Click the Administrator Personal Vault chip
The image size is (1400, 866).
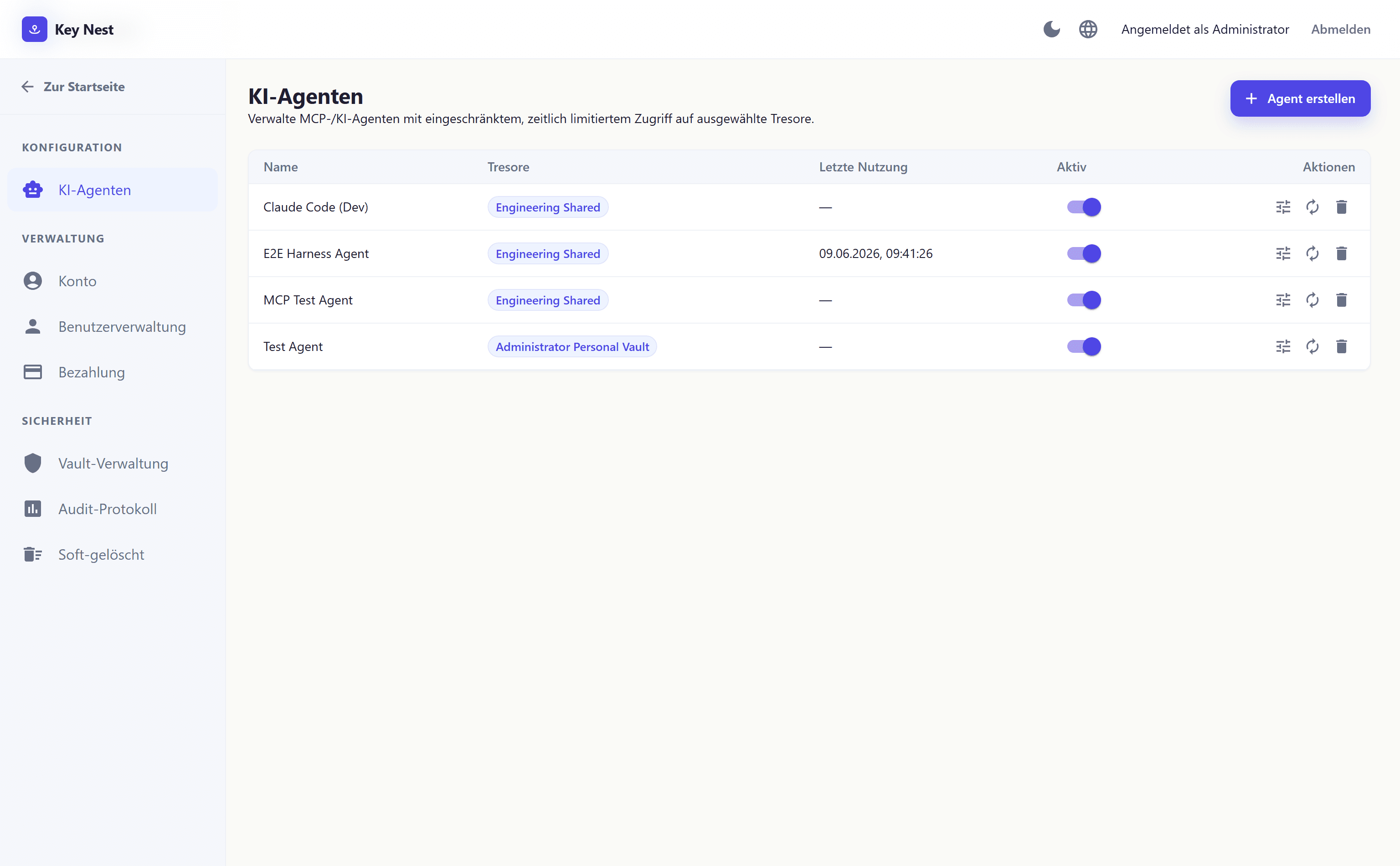click(x=572, y=346)
